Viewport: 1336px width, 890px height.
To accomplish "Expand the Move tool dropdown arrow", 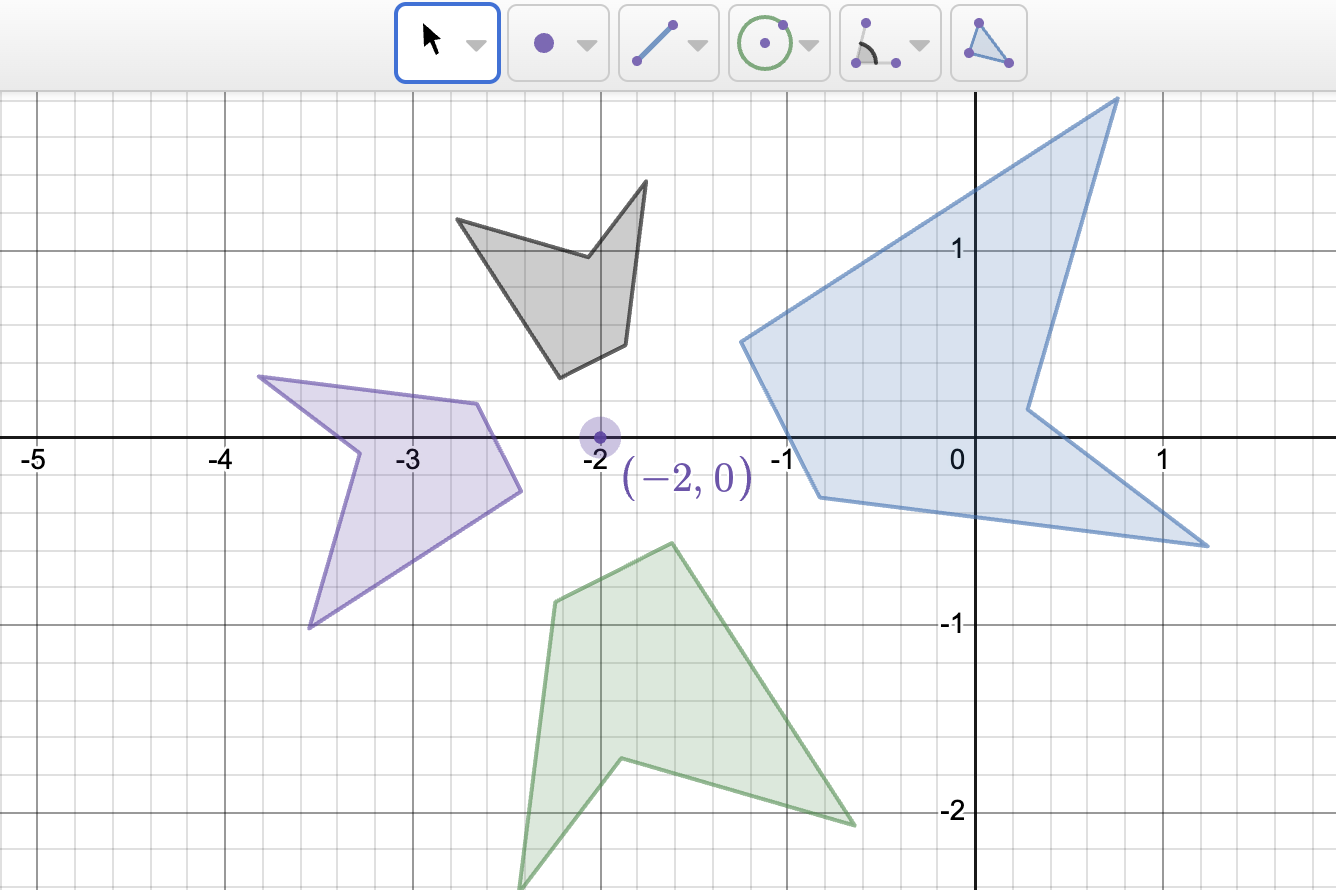I will click(477, 45).
